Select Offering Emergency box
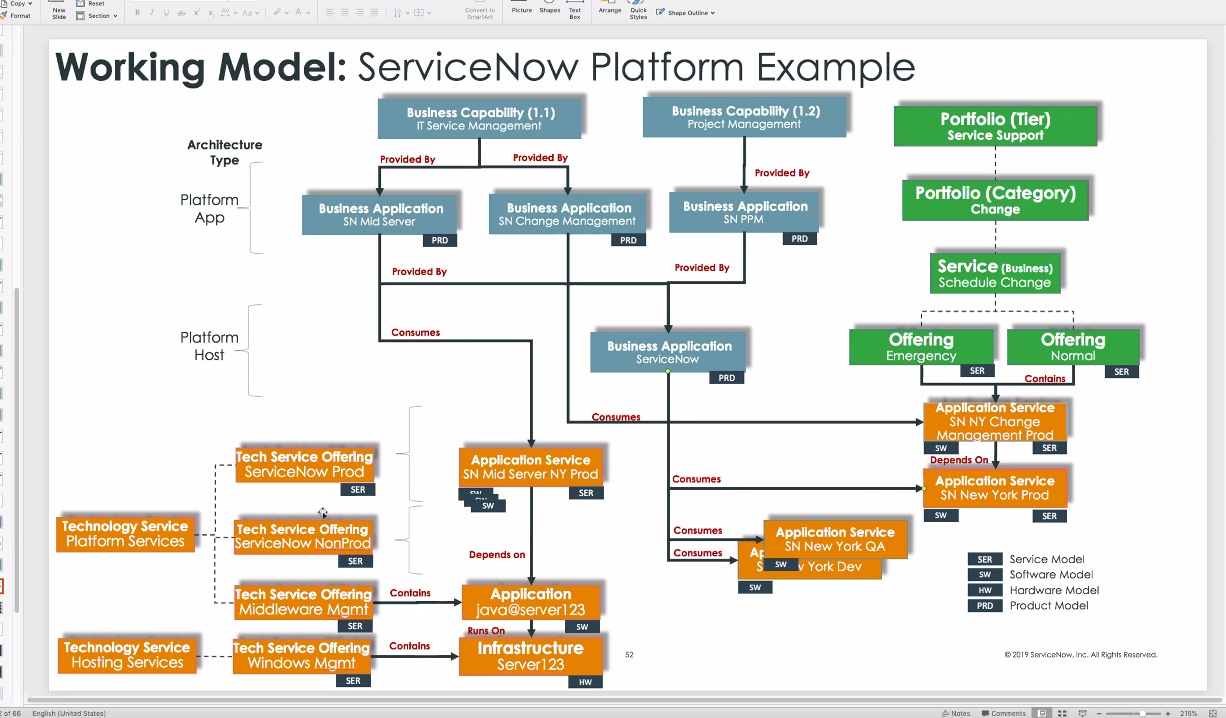This screenshot has height=718, width=1226. coord(921,346)
